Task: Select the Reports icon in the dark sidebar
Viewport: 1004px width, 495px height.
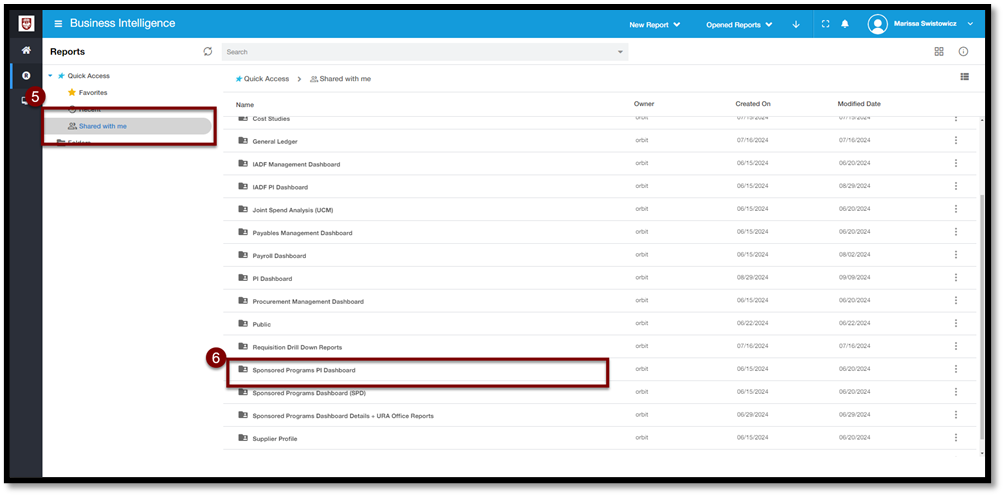Action: click(x=26, y=76)
